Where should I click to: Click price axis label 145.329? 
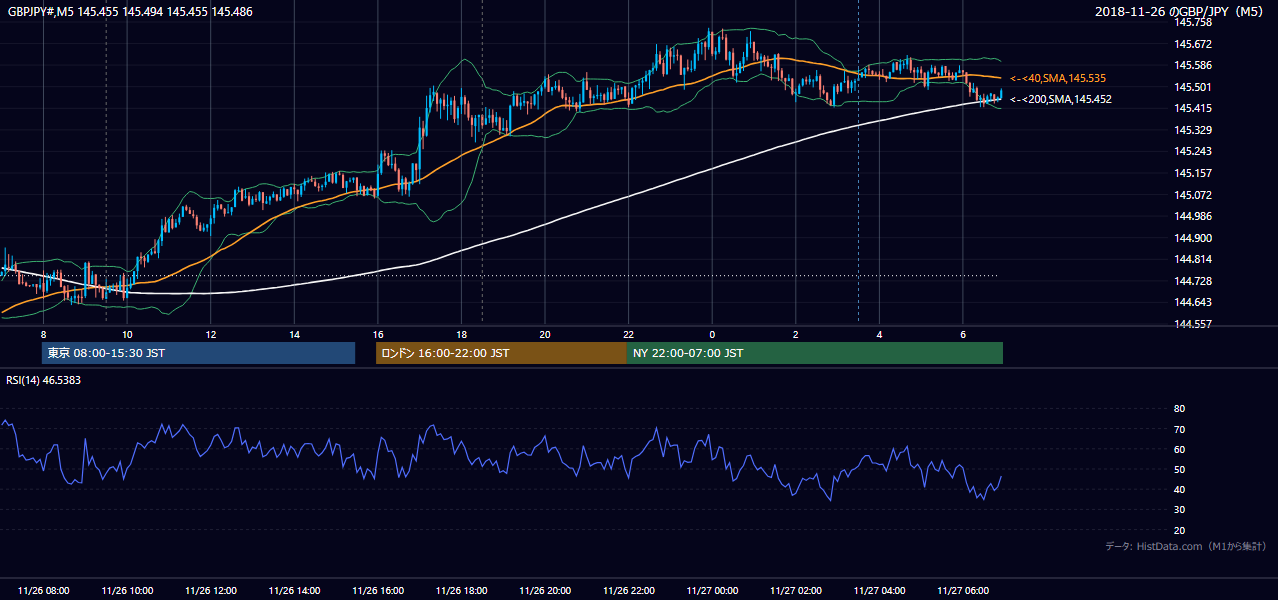pos(1191,130)
